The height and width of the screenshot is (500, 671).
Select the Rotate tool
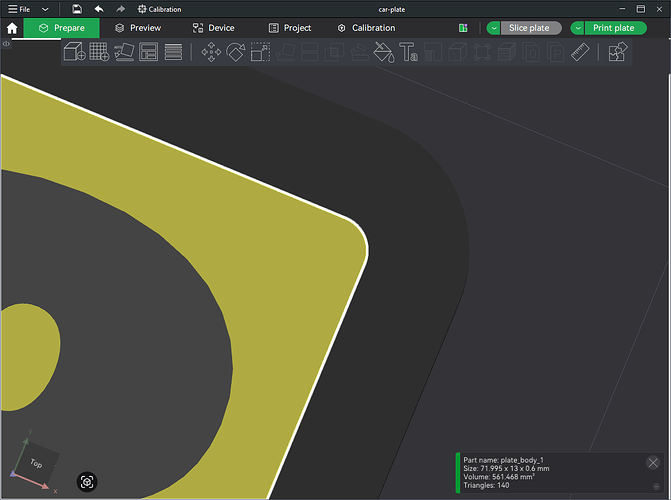click(236, 52)
